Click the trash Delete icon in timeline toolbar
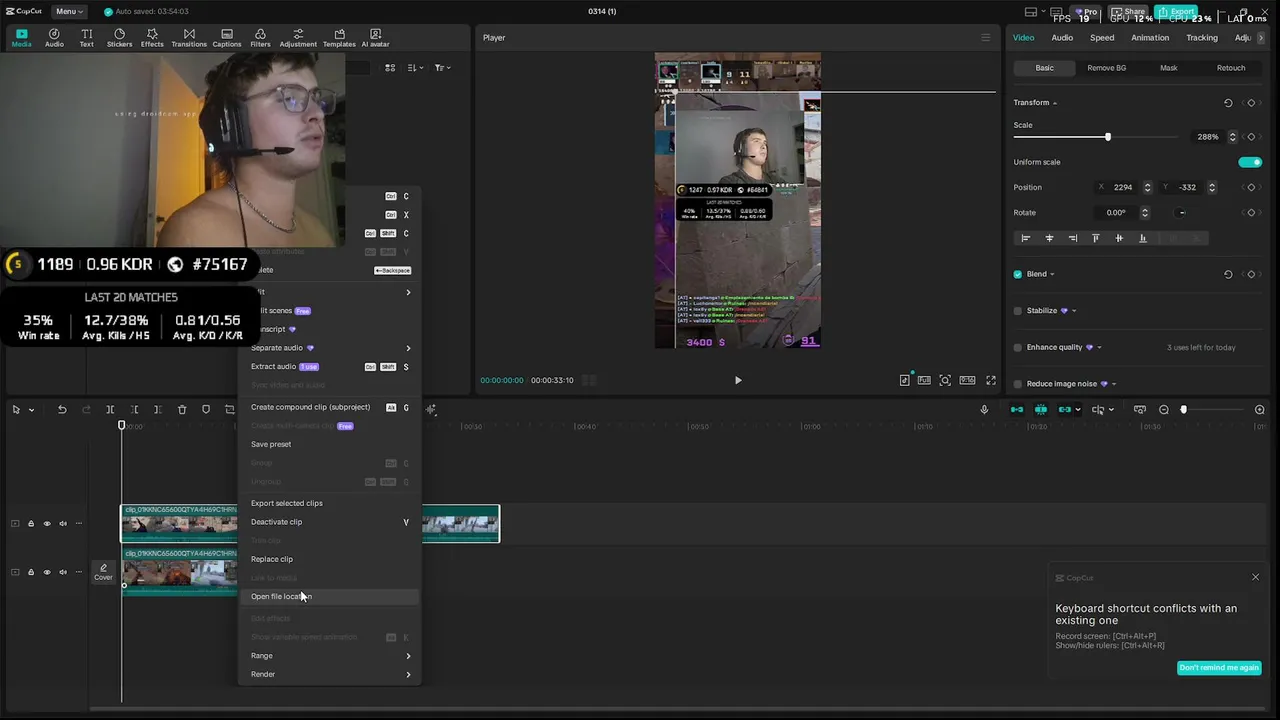This screenshot has width=1280, height=720. point(182,409)
